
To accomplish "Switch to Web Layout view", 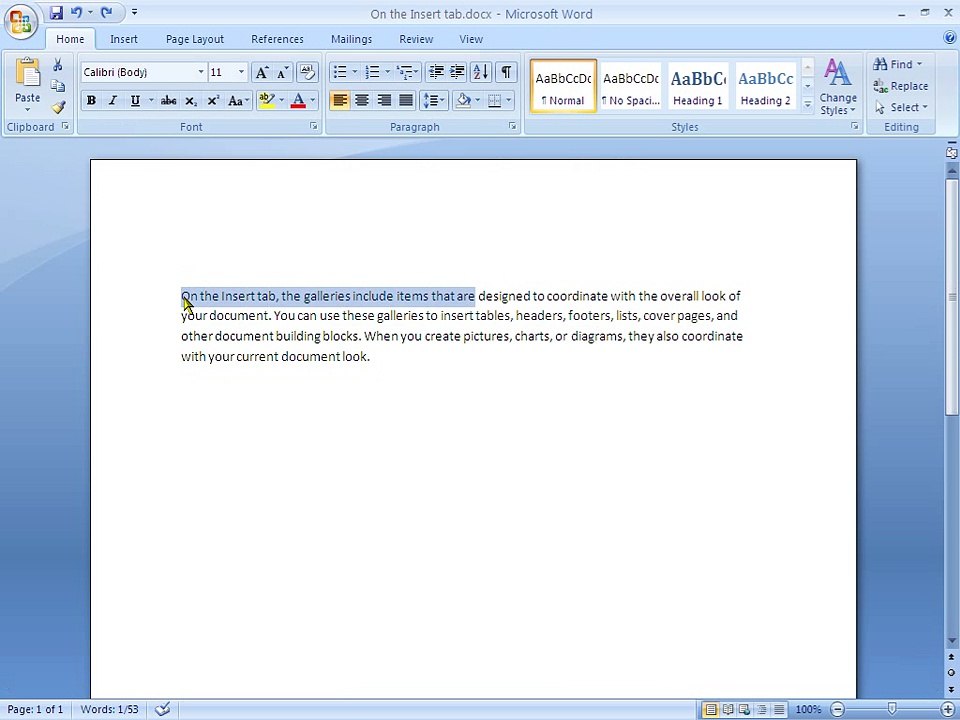I will pyautogui.click(x=744, y=710).
